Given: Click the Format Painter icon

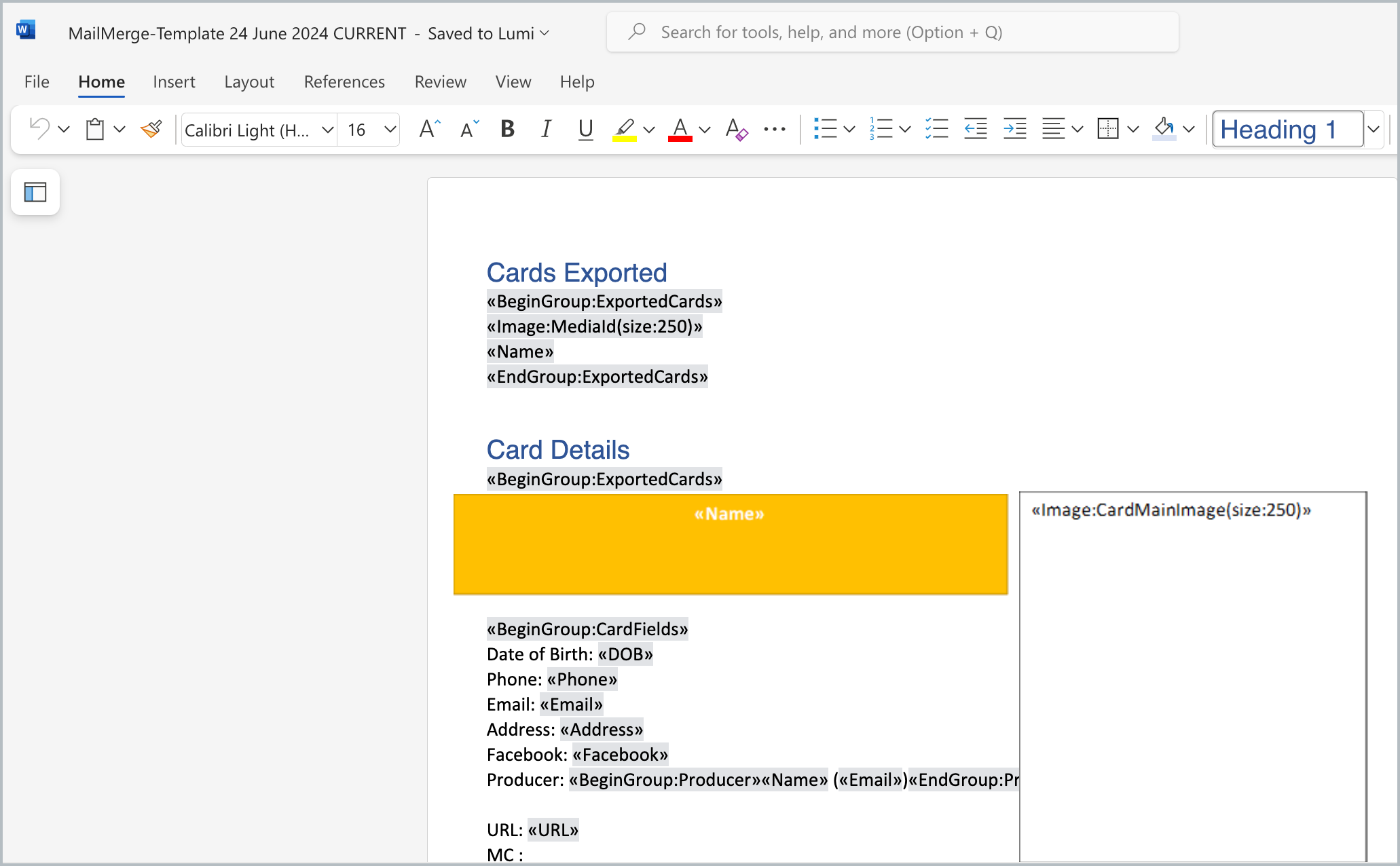Looking at the screenshot, I should pos(151,129).
